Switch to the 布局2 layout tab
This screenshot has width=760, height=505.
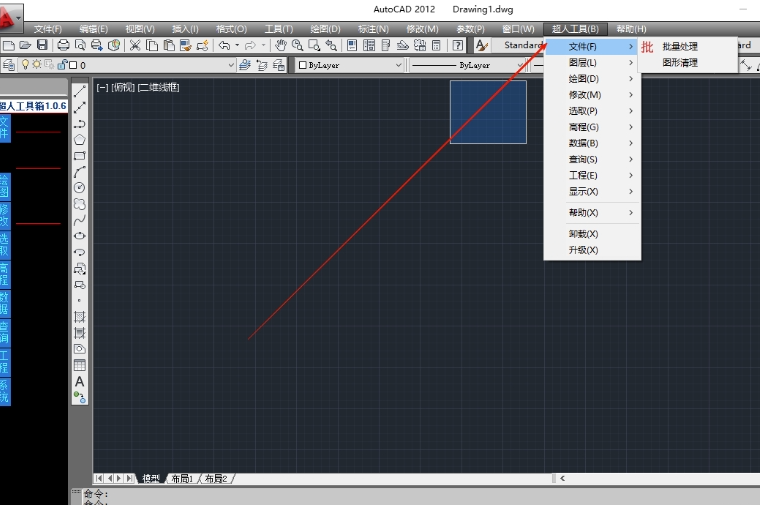(x=216, y=479)
